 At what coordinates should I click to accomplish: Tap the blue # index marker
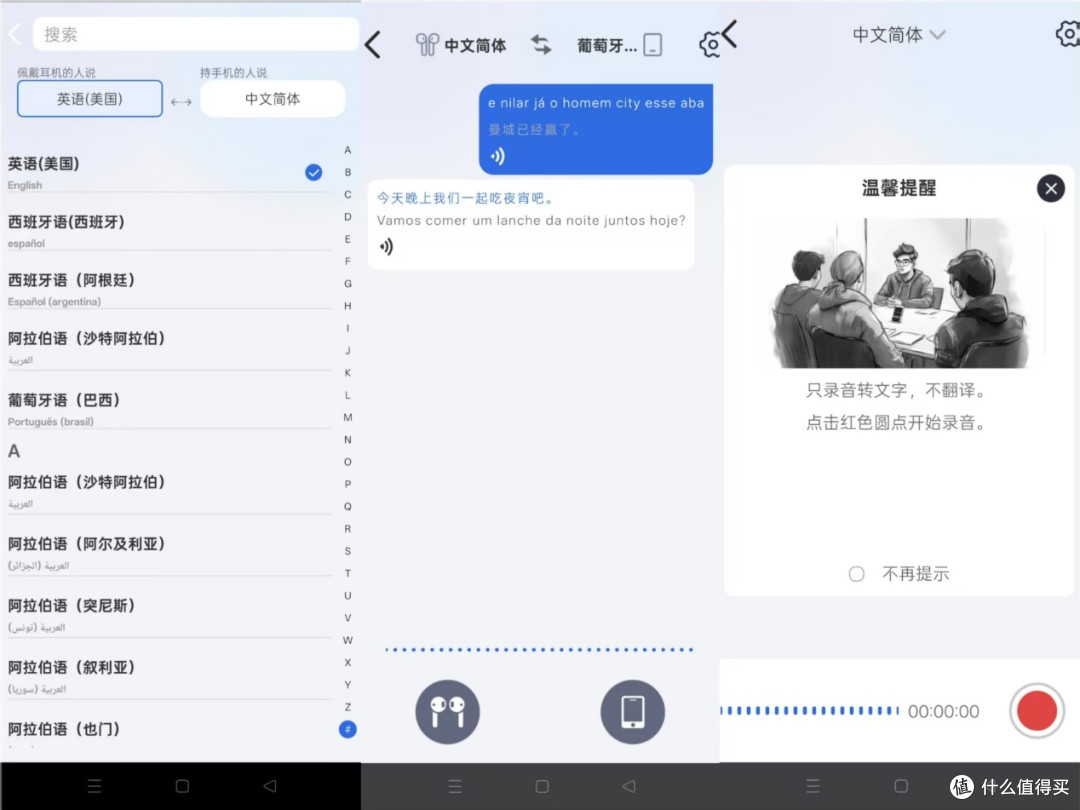(348, 729)
